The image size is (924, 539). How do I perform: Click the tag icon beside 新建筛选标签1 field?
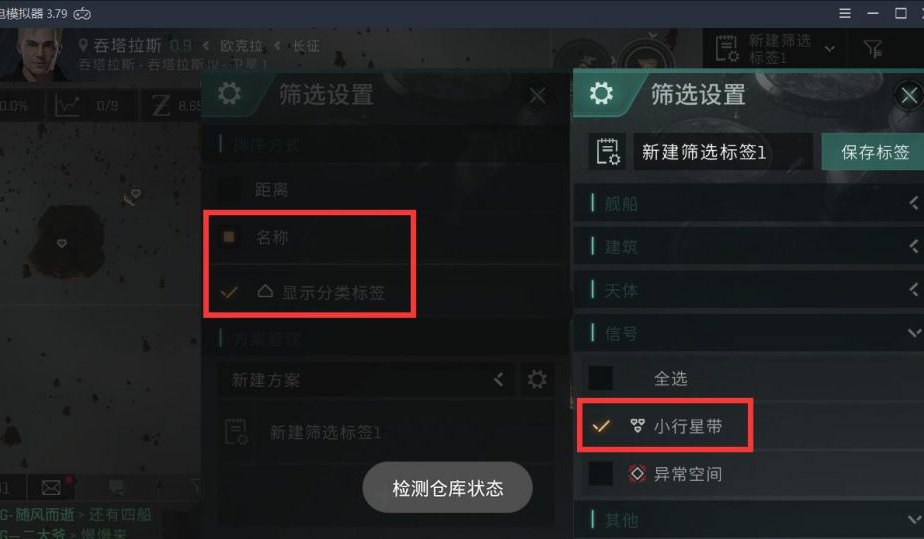(608, 152)
